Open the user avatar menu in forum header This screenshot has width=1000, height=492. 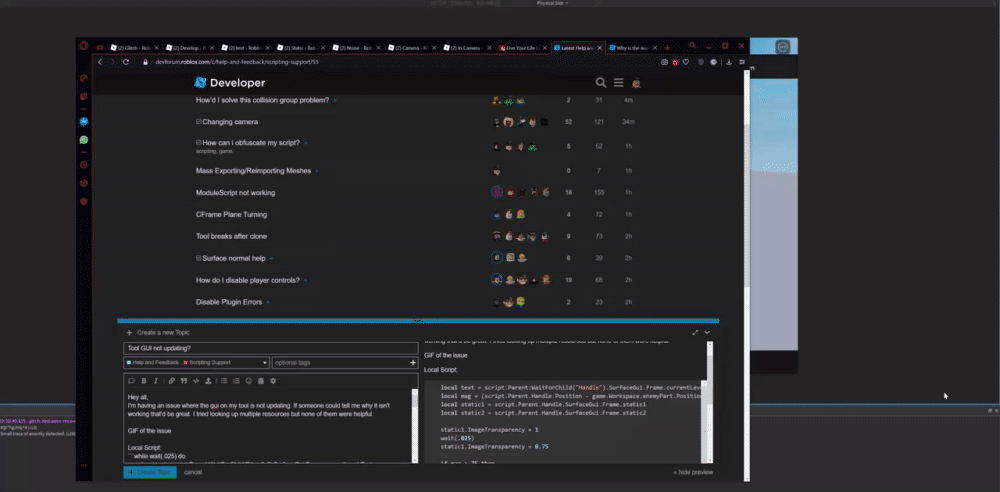pyautogui.click(x=636, y=82)
